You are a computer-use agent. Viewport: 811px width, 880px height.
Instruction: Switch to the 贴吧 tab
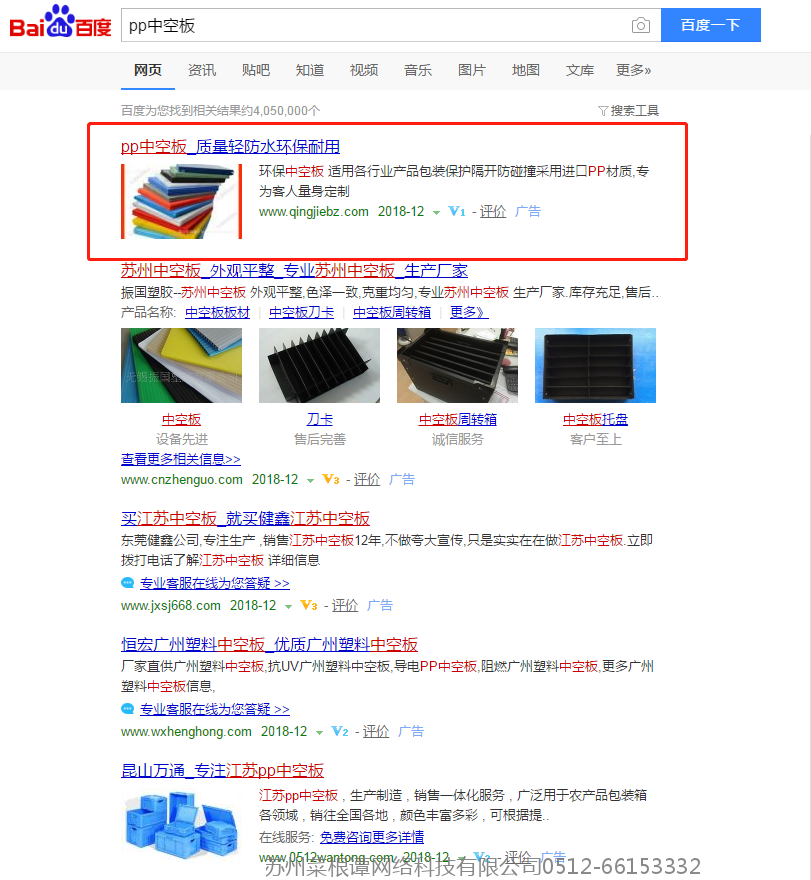coord(255,70)
